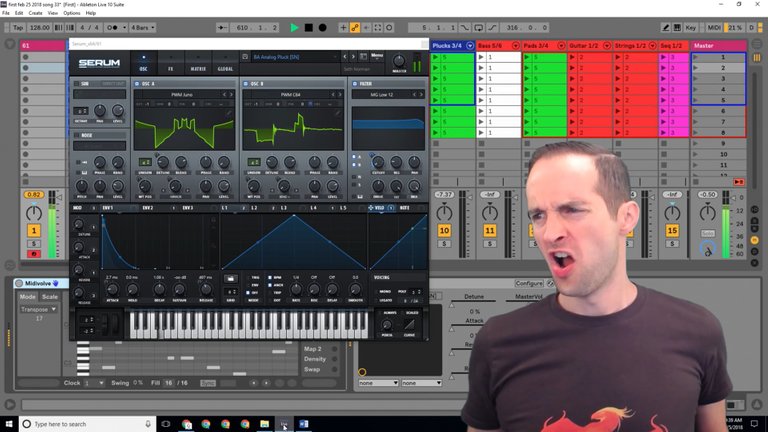Open Serum preset browser icon
Image resolution: width=768 pixels, height=432 pixels.
pyautogui.click(x=363, y=57)
